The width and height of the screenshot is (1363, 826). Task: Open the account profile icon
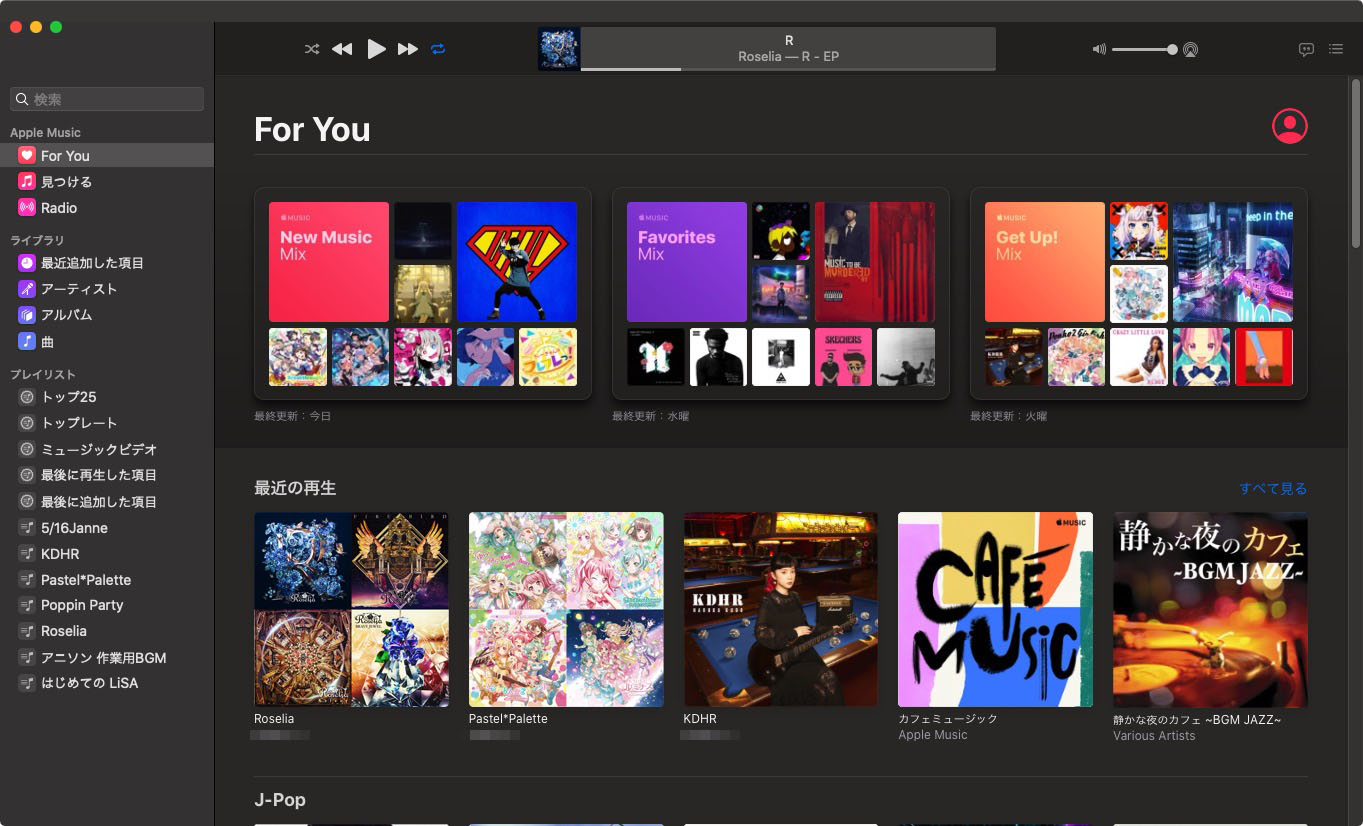point(1289,126)
